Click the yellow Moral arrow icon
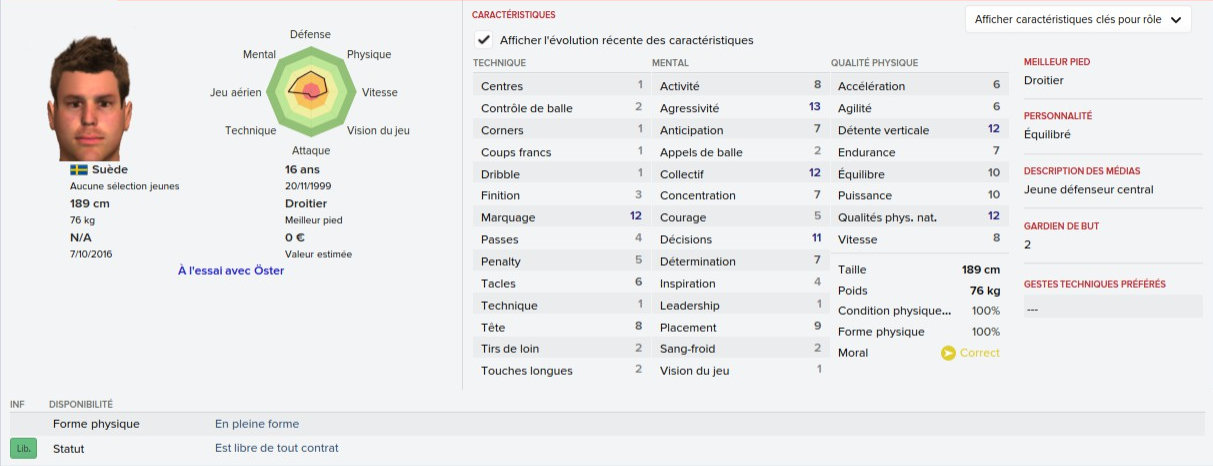This screenshot has height=466, width=1213. click(948, 353)
